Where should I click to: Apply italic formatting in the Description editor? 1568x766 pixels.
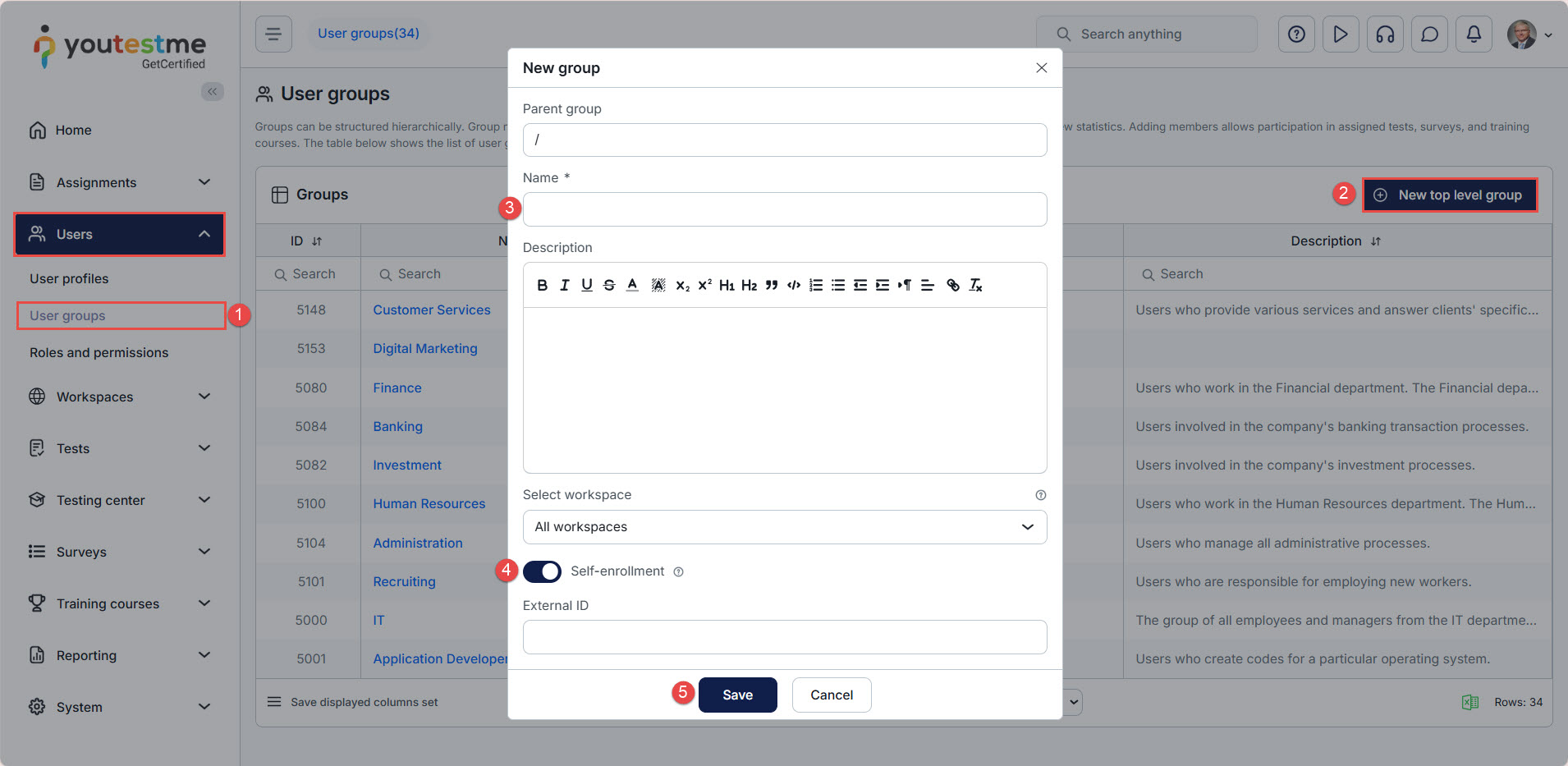click(x=564, y=285)
